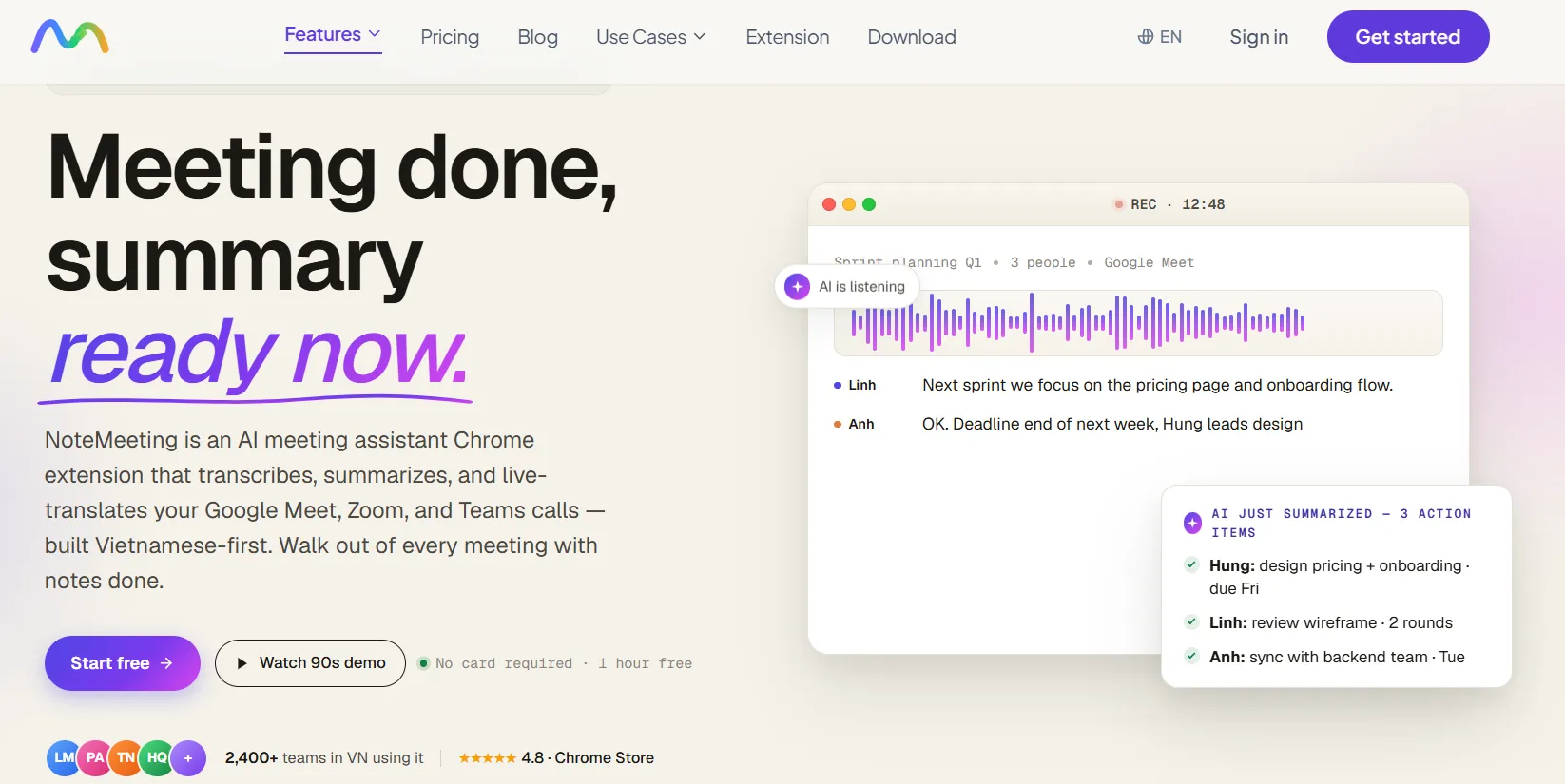Click the Sign in link
Image resolution: width=1565 pixels, height=784 pixels.
[1259, 37]
